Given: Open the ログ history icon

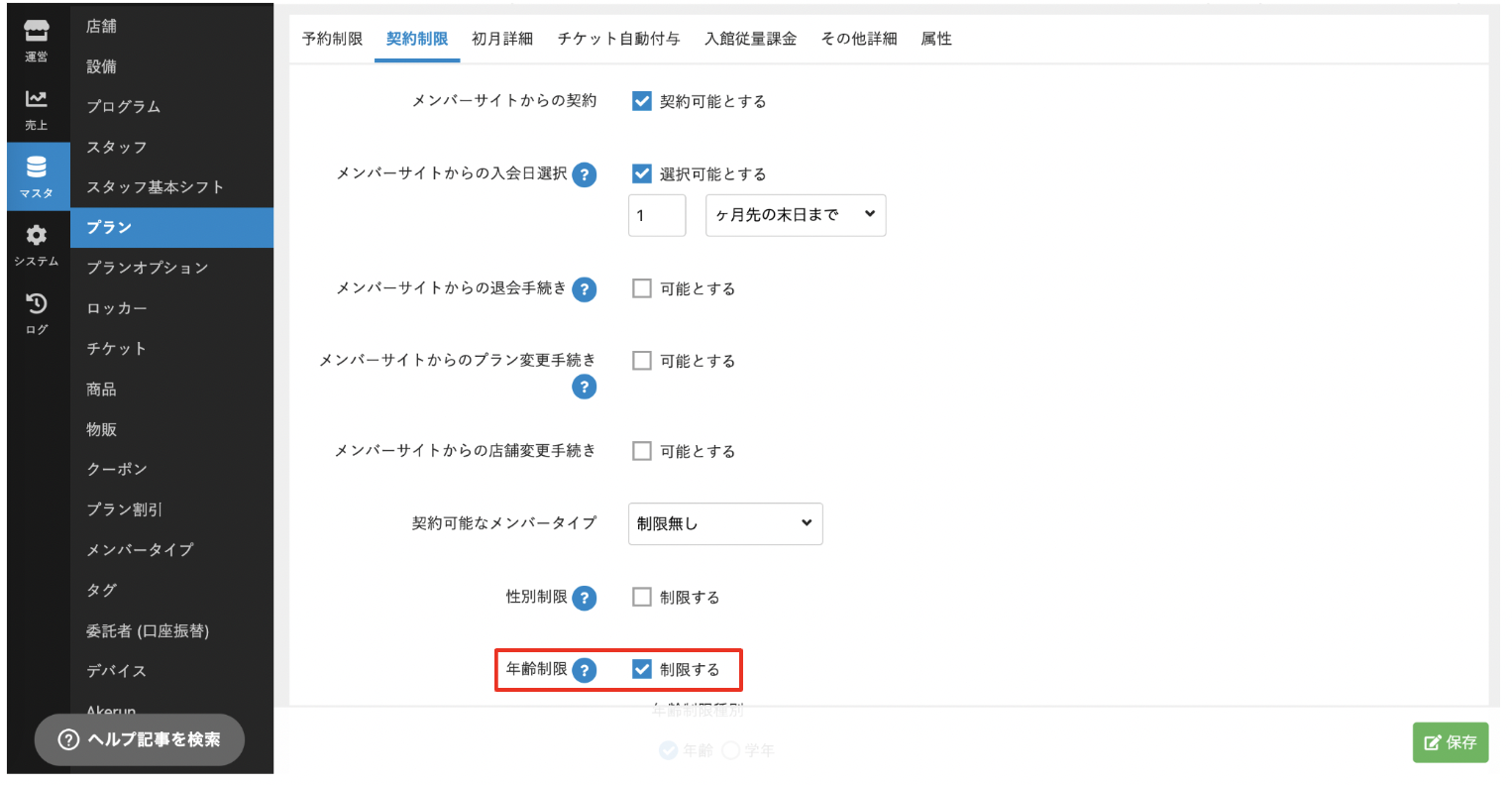Looking at the screenshot, I should click(x=37, y=312).
